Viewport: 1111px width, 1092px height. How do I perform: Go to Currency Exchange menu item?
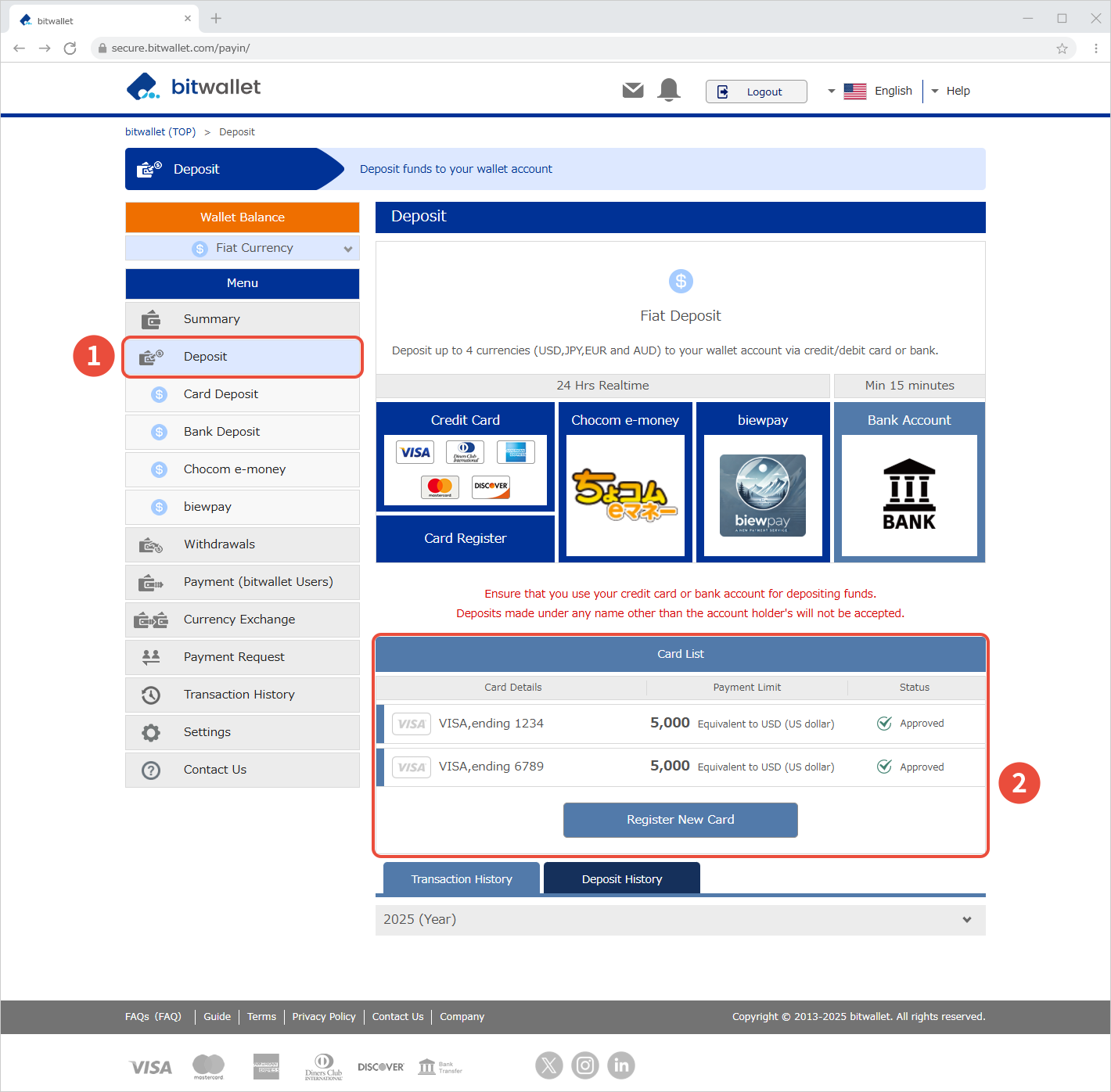click(x=243, y=620)
